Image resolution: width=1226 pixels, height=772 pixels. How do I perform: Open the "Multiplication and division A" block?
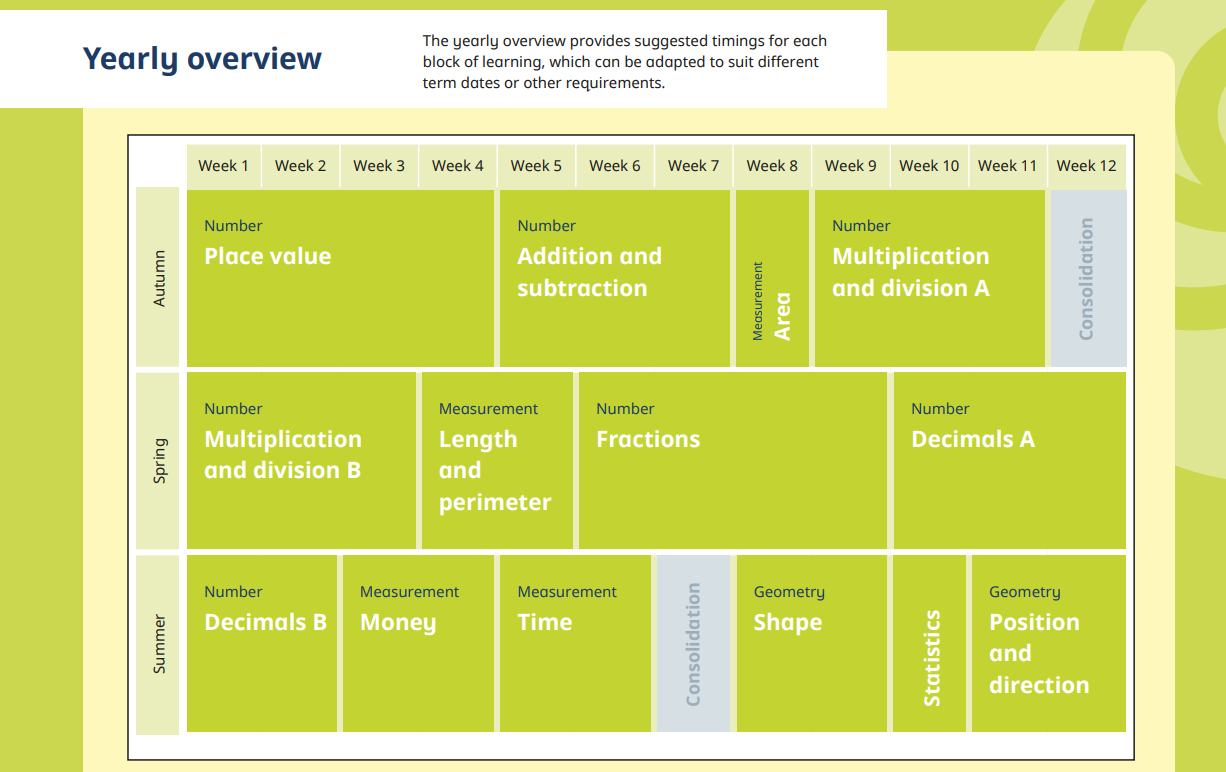(929, 278)
